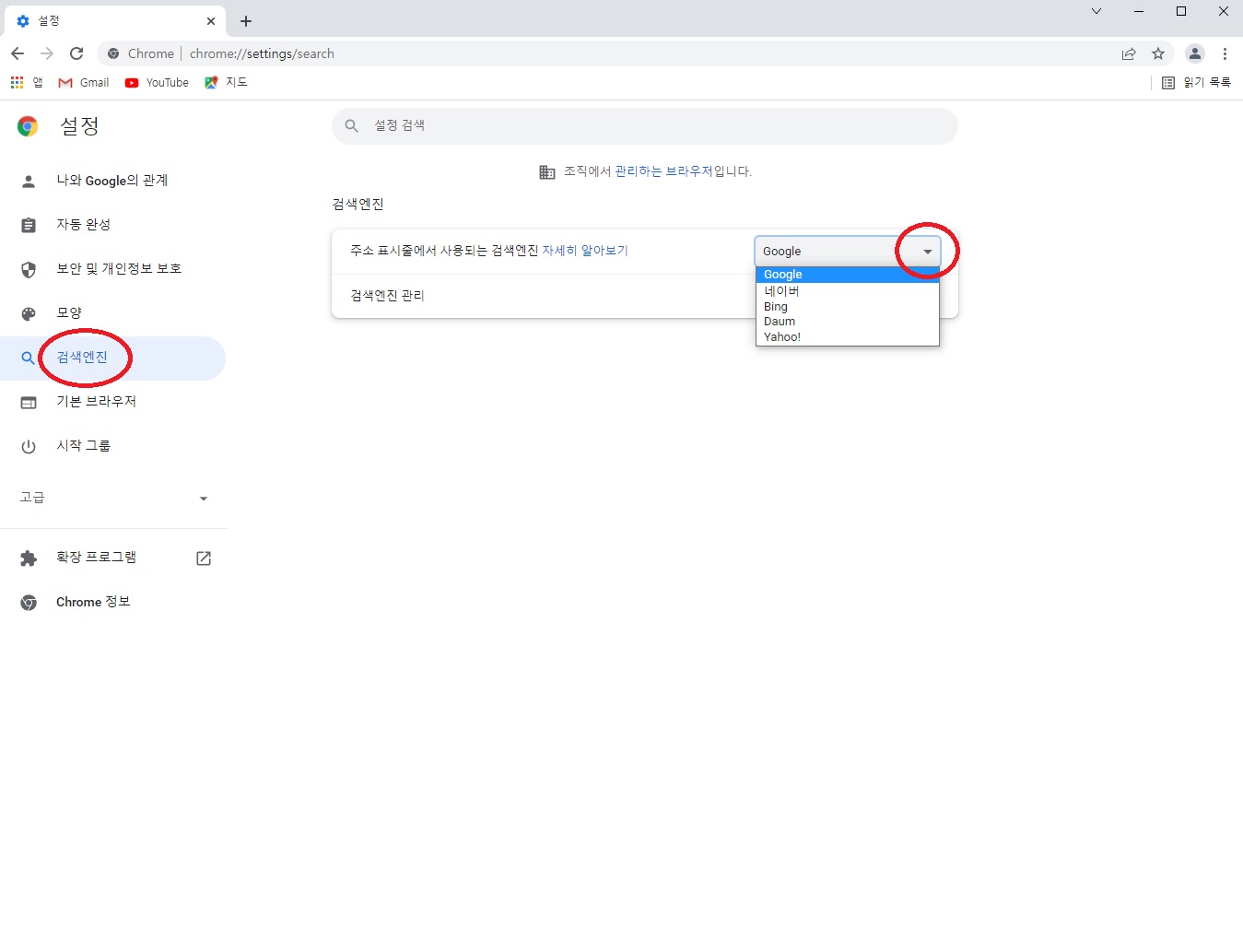Choose Daum in the search engine list
Image resolution: width=1243 pixels, height=952 pixels.
[848, 322]
